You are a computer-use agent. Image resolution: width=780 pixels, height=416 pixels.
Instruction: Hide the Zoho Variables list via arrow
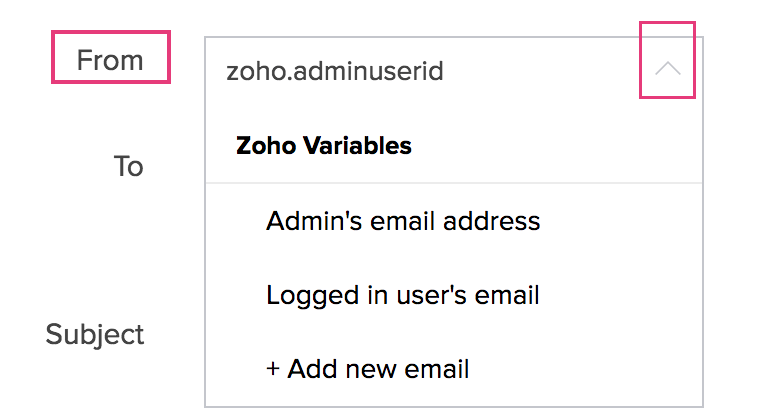(667, 70)
